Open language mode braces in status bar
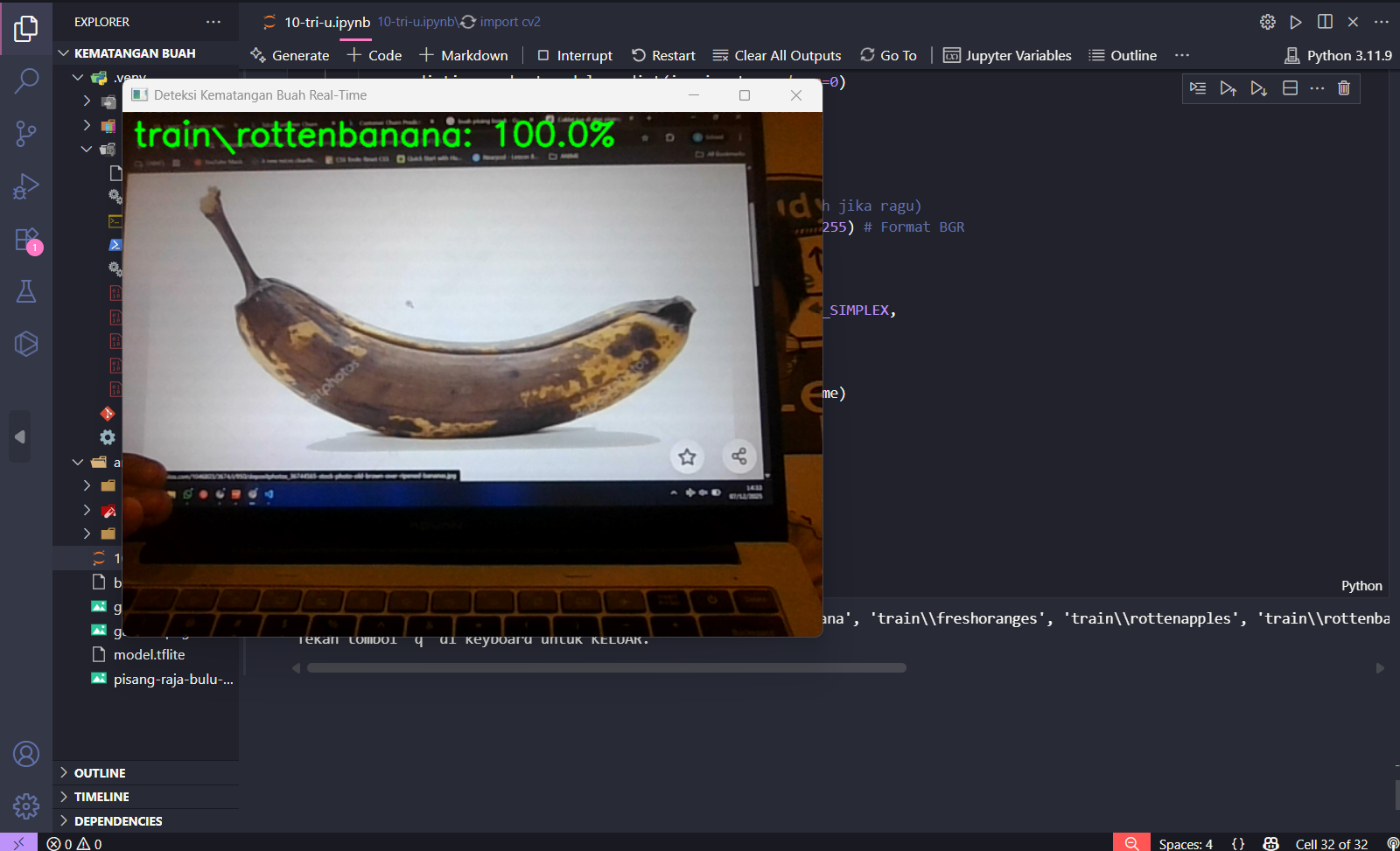Viewport: 1400px width, 851px height. point(1238,843)
